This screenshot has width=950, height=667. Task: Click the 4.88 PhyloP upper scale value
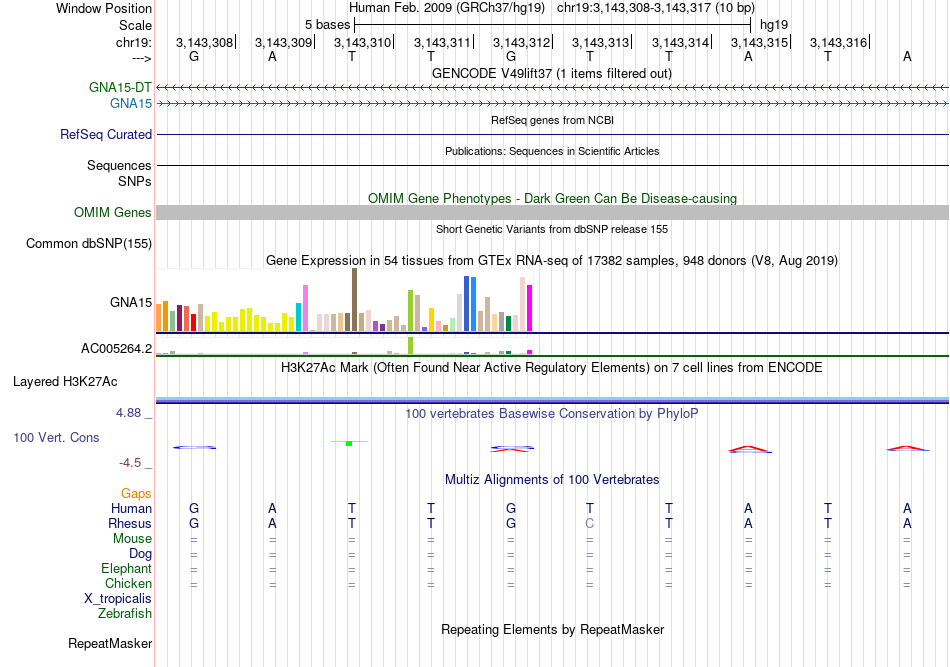[x=128, y=413]
